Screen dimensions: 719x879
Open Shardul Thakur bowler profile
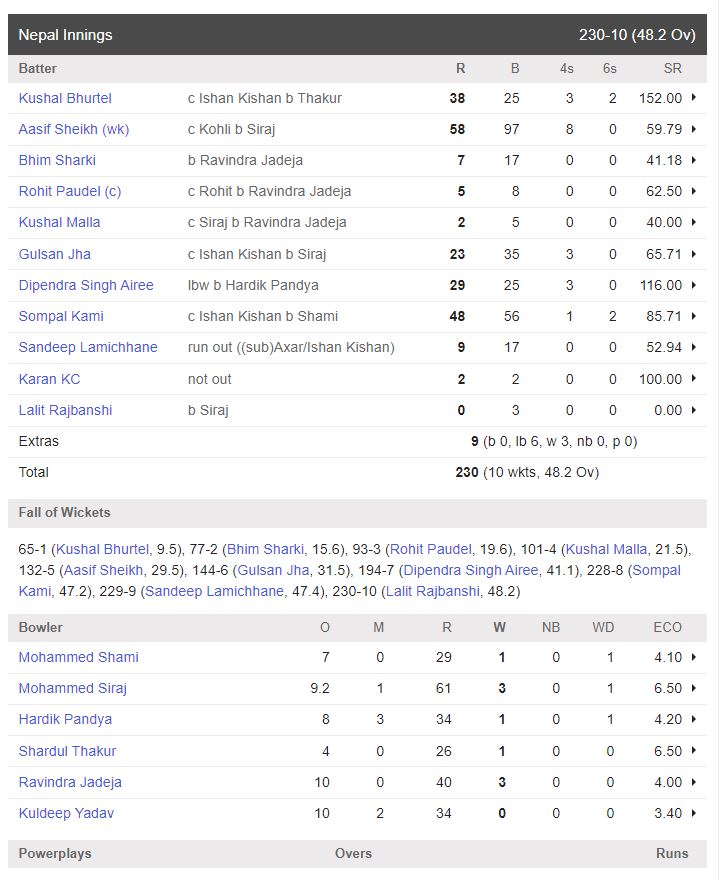pyautogui.click(x=67, y=751)
